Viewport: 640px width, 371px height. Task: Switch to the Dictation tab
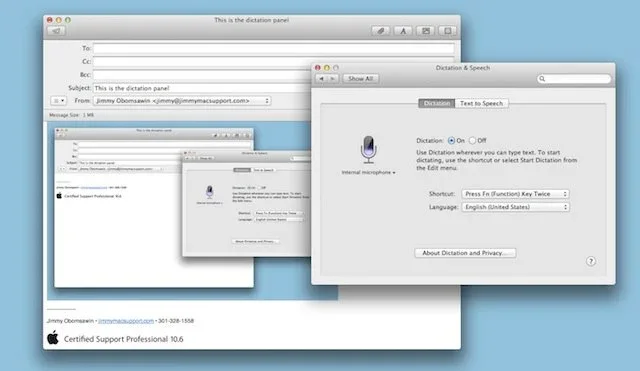[437, 103]
